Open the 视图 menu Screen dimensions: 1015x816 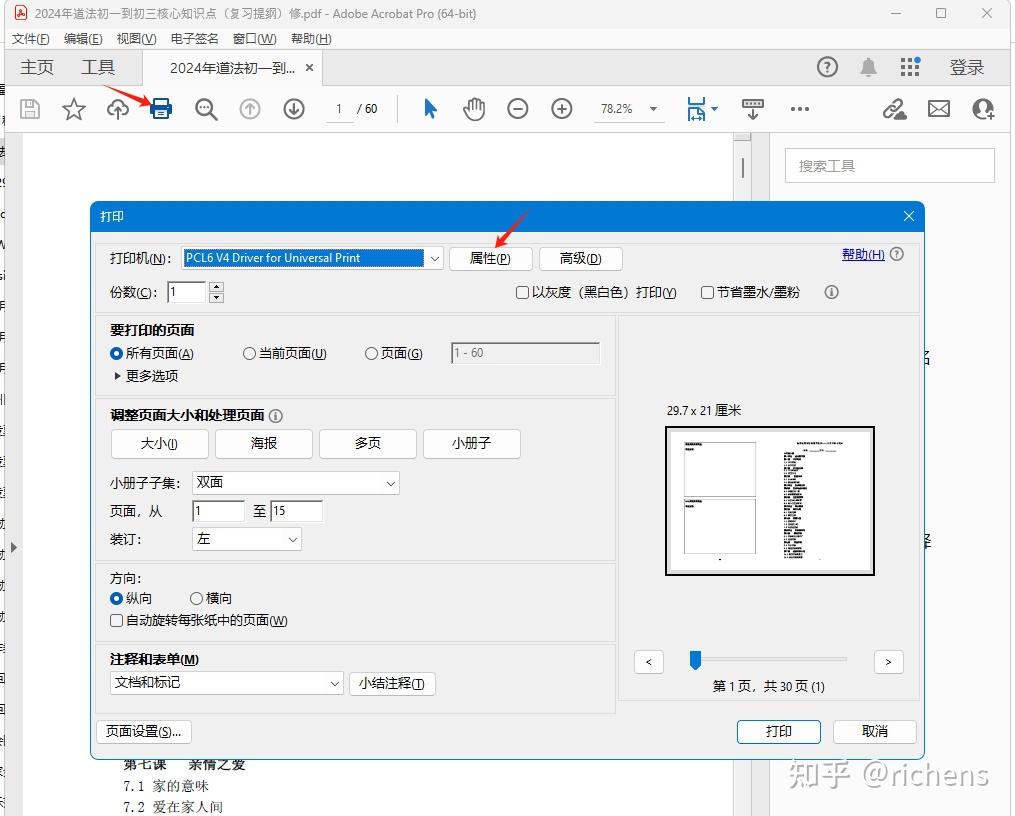click(x=137, y=39)
